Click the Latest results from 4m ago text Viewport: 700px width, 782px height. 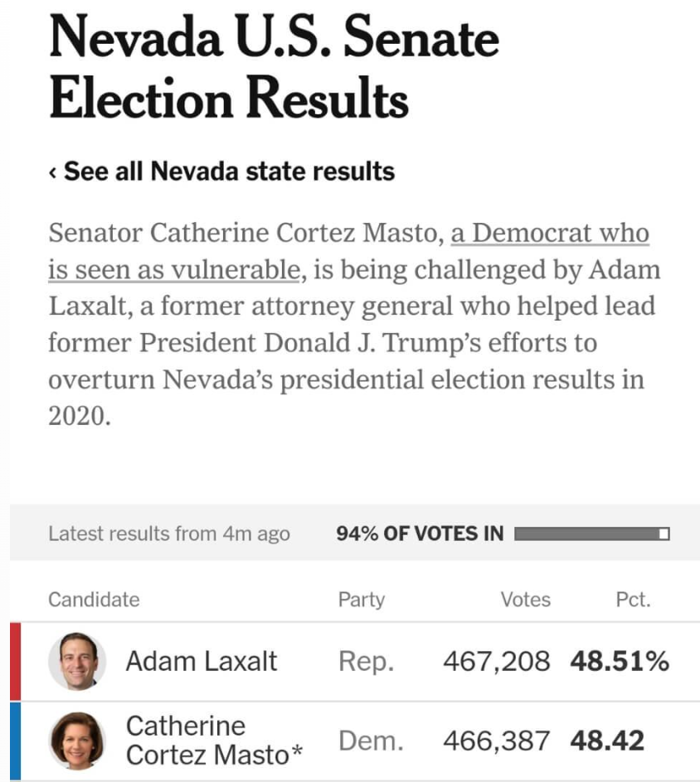tap(169, 533)
